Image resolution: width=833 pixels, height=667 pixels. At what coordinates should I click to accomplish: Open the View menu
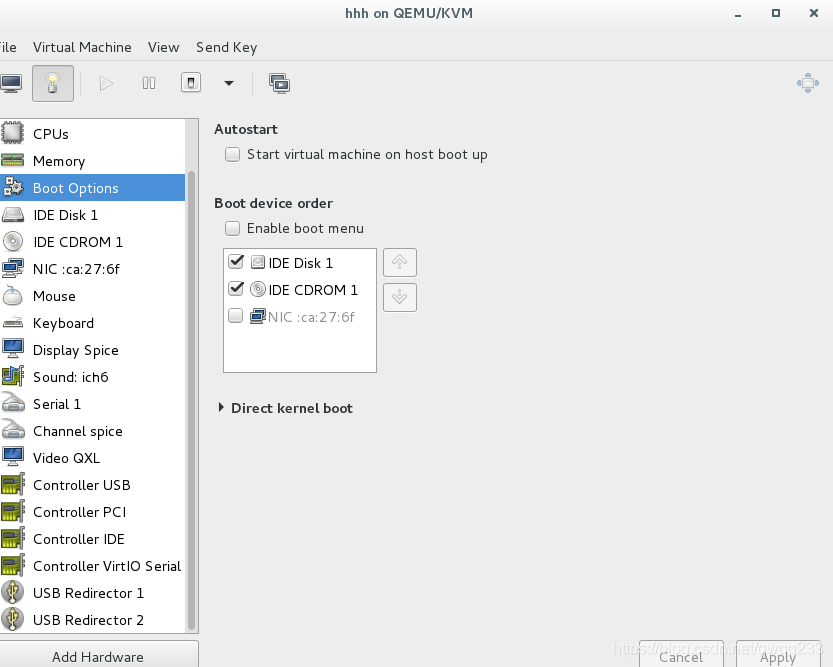163,47
